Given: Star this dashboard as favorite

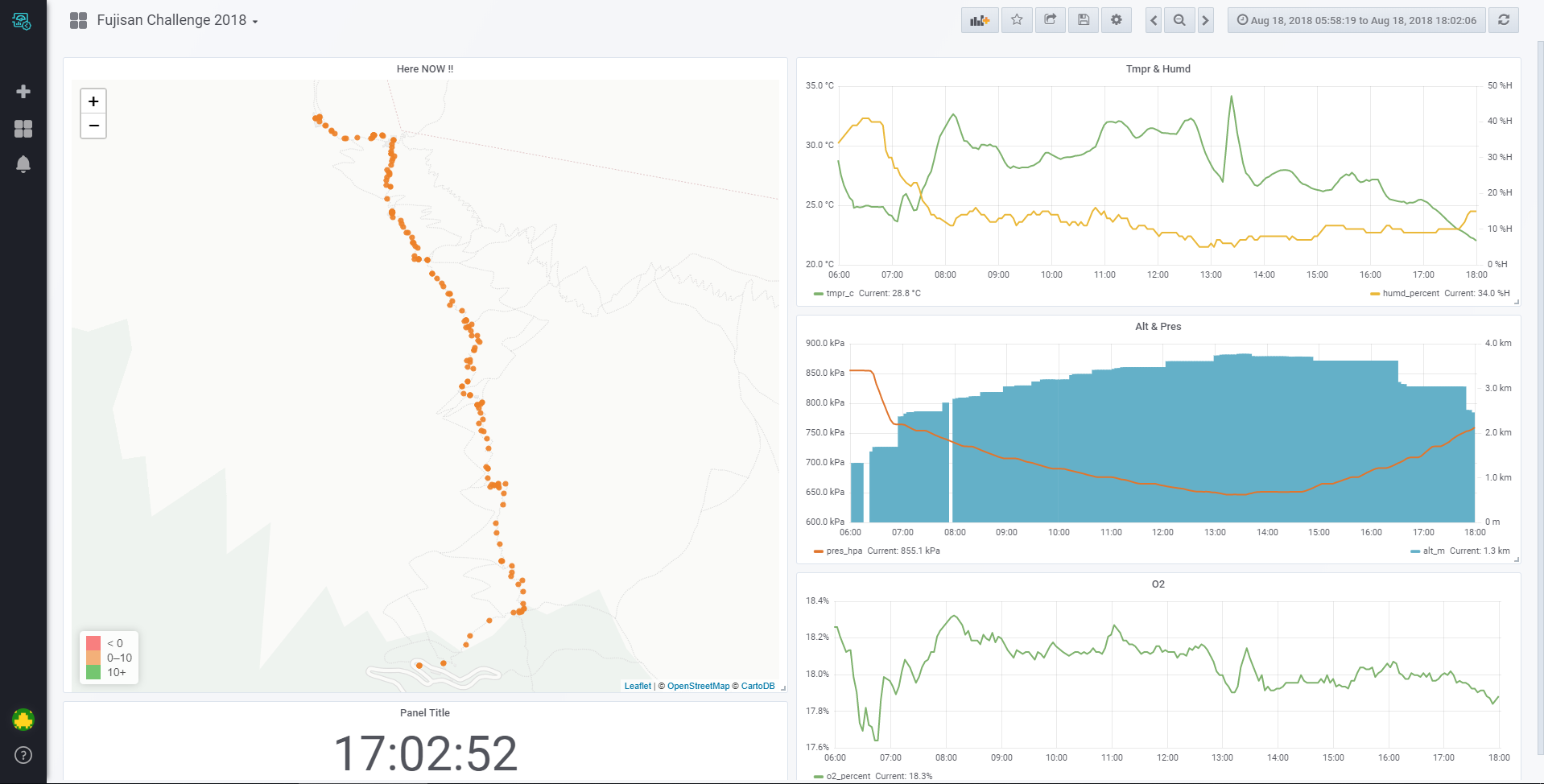Looking at the screenshot, I should (1017, 20).
